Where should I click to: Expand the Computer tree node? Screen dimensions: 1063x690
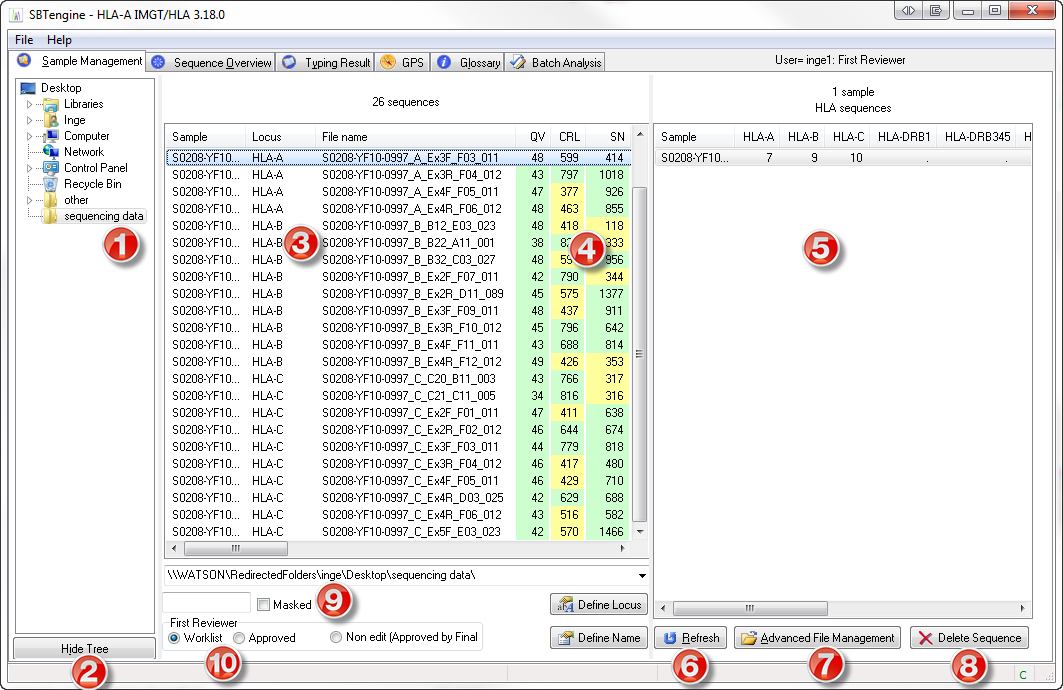tap(29, 136)
